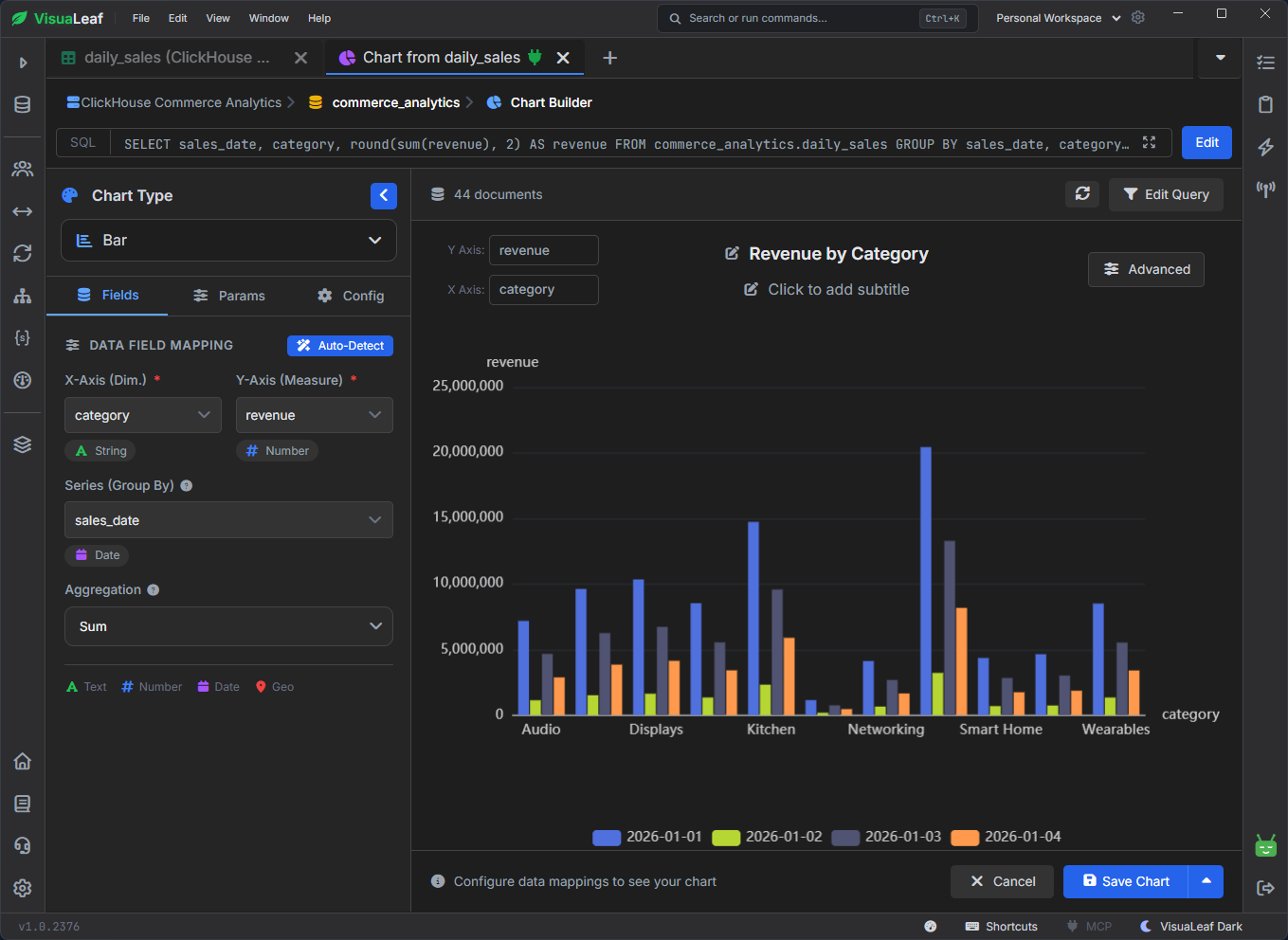Expand the SQL query fullscreen icon
1288x940 pixels.
pyautogui.click(x=1149, y=142)
